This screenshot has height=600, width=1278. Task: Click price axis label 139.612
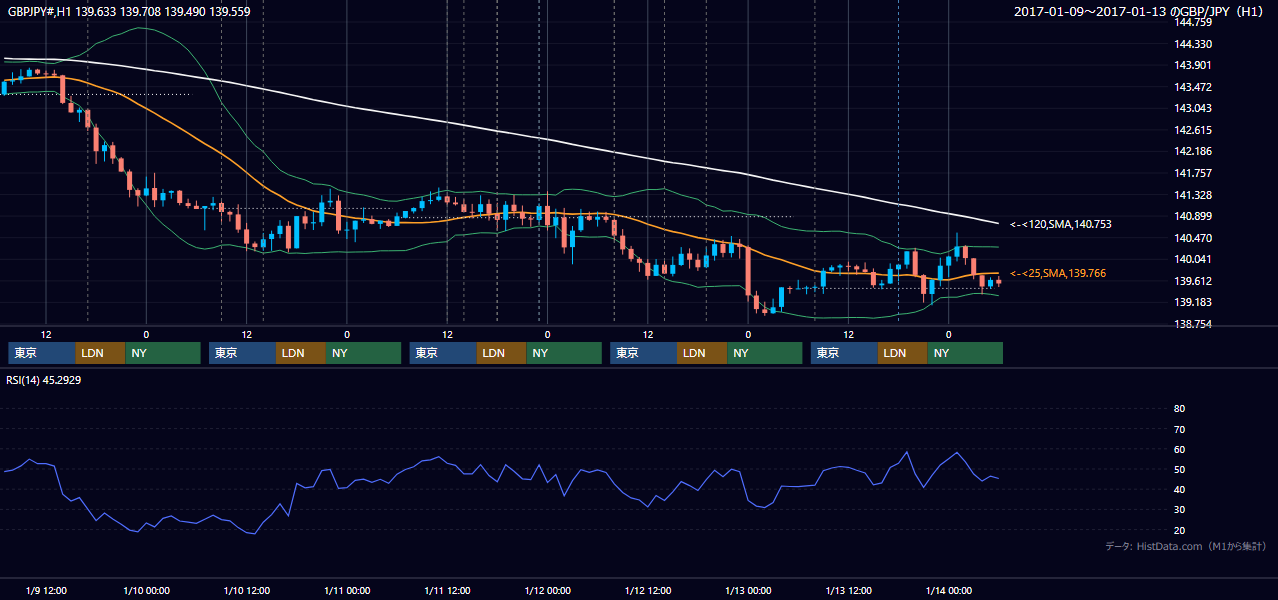1193,281
